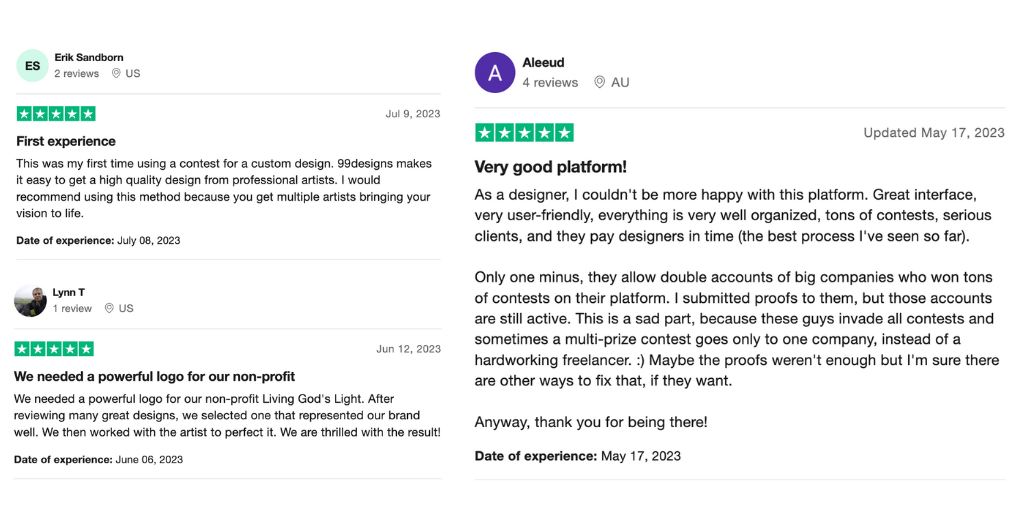The height and width of the screenshot is (520, 1024).
Task: Open Erik Sandborn's profile name link
Action: click(x=89, y=58)
